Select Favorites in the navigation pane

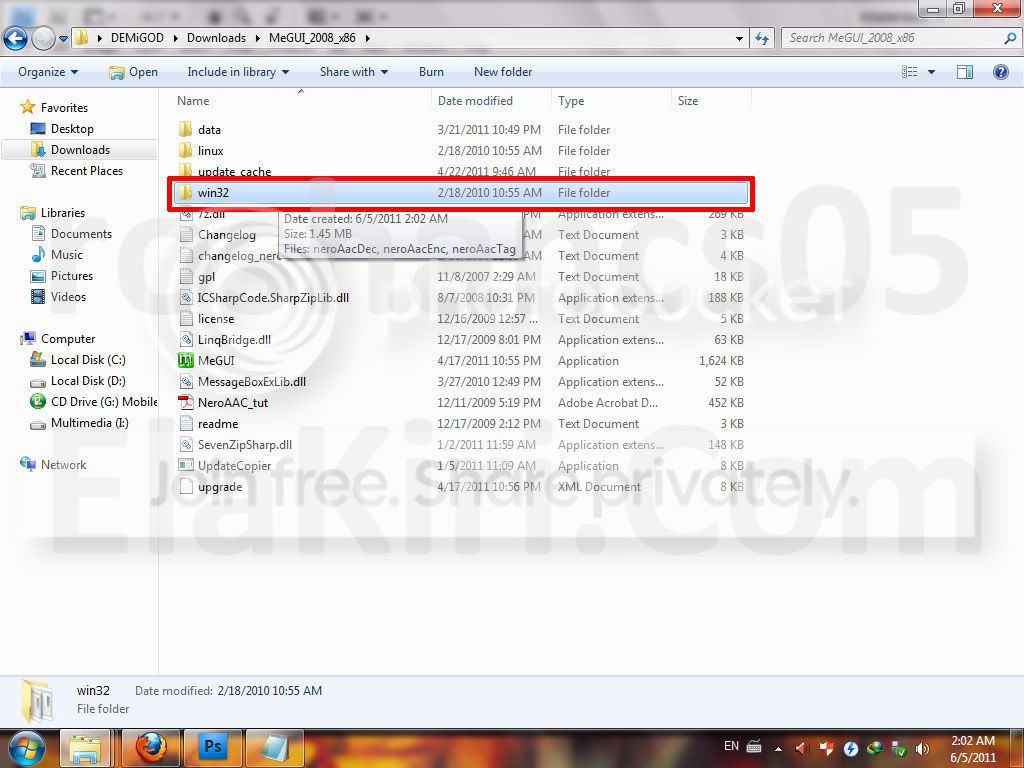64,108
